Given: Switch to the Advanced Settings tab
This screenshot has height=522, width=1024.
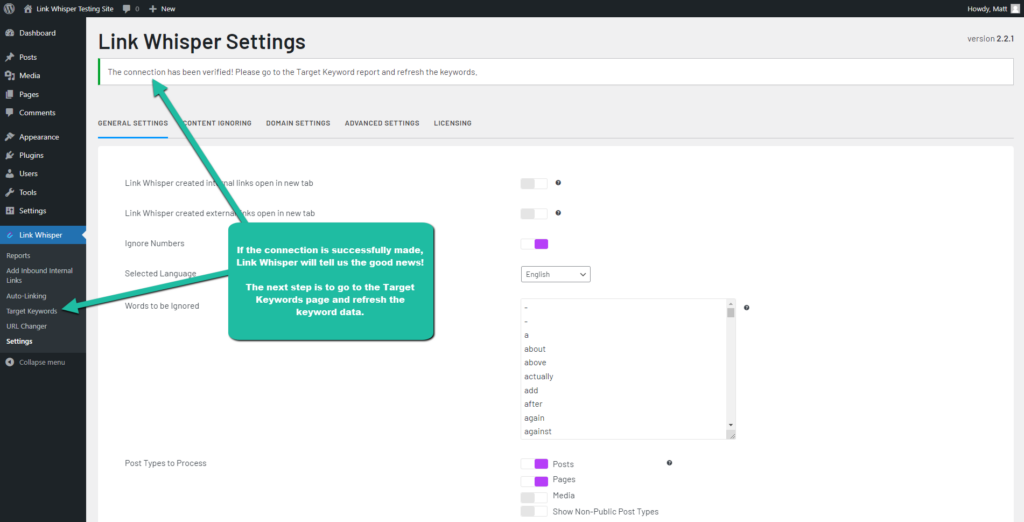Looking at the screenshot, I should pos(382,123).
